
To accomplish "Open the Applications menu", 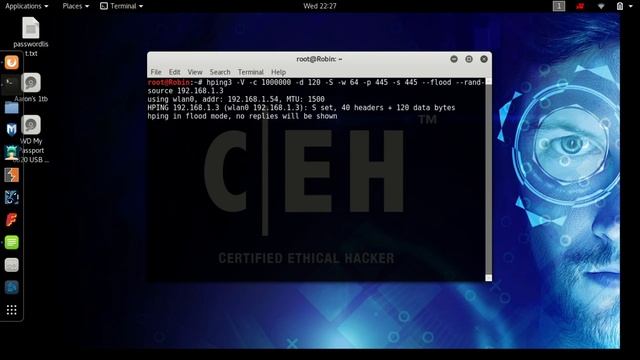I will tap(27, 6).
